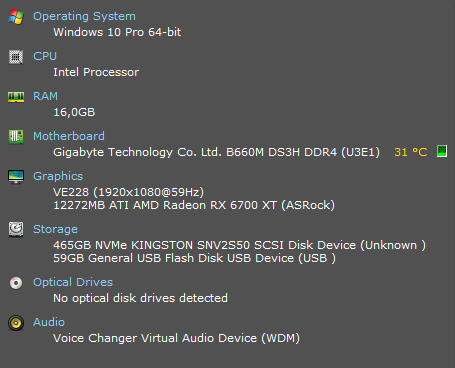Go to the RAM section heading
Screen dimensions: 455x368
click(45, 96)
